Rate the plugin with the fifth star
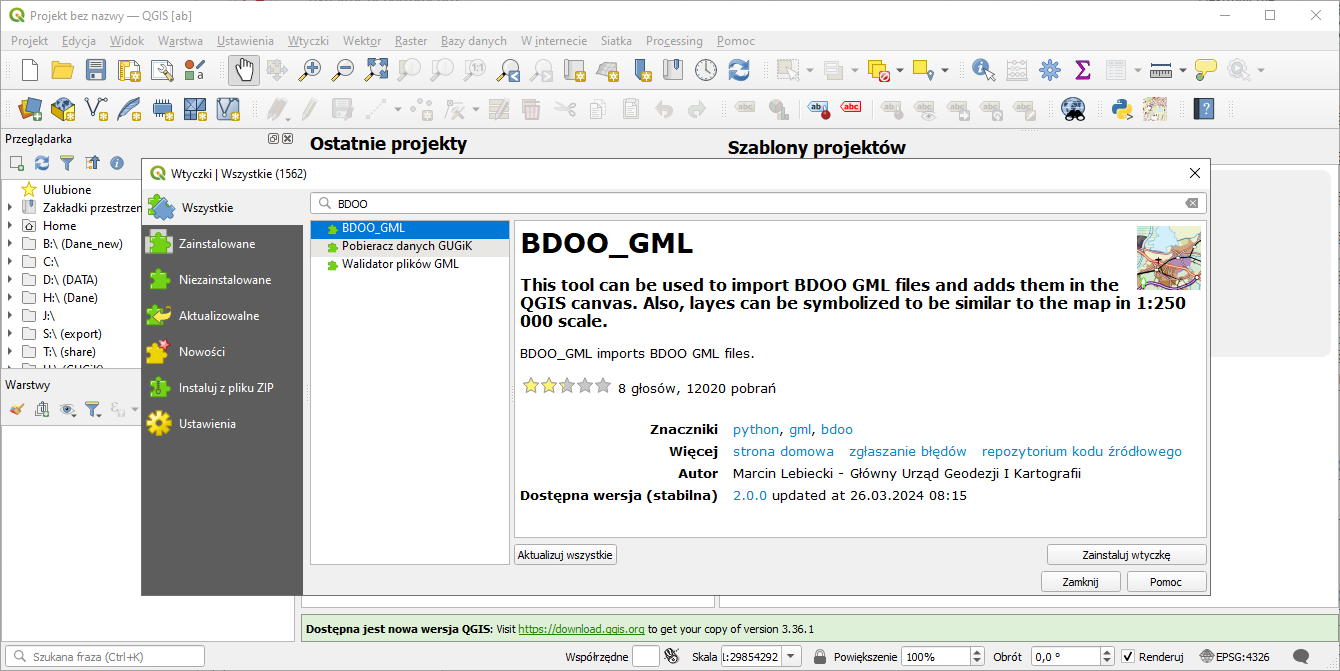Viewport: 1340px width, 671px height. click(x=602, y=386)
